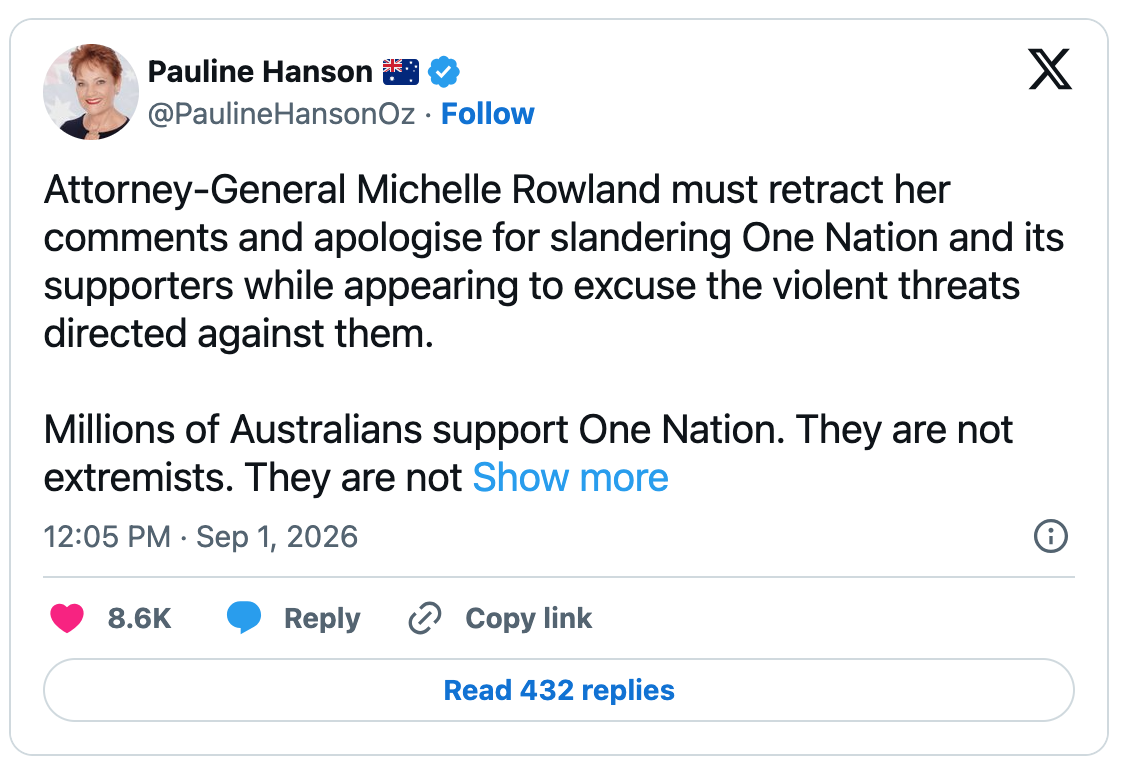1122x766 pixels.
Task: Click the @PaulineHansonOz handle
Action: click(281, 114)
